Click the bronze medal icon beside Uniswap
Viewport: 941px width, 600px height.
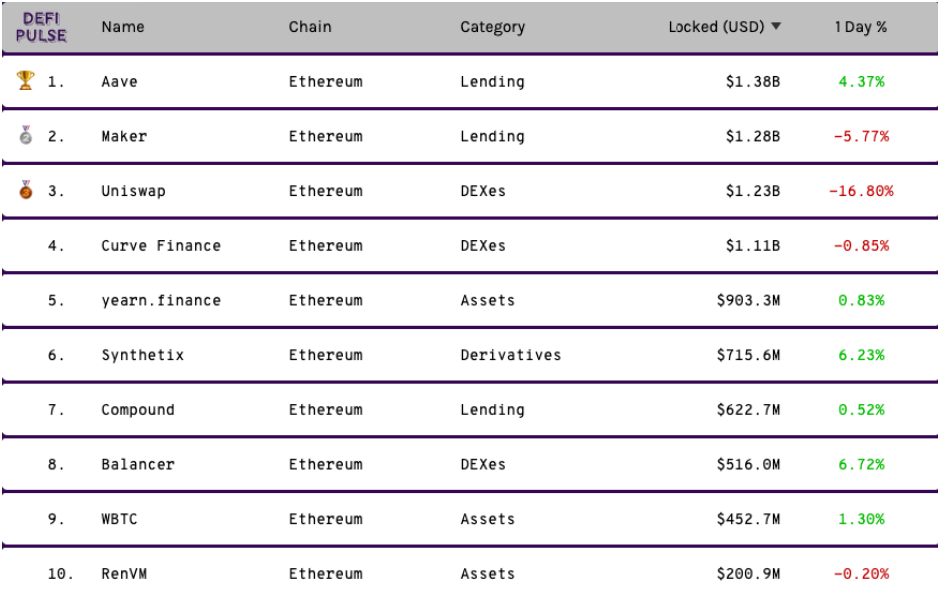point(25,190)
